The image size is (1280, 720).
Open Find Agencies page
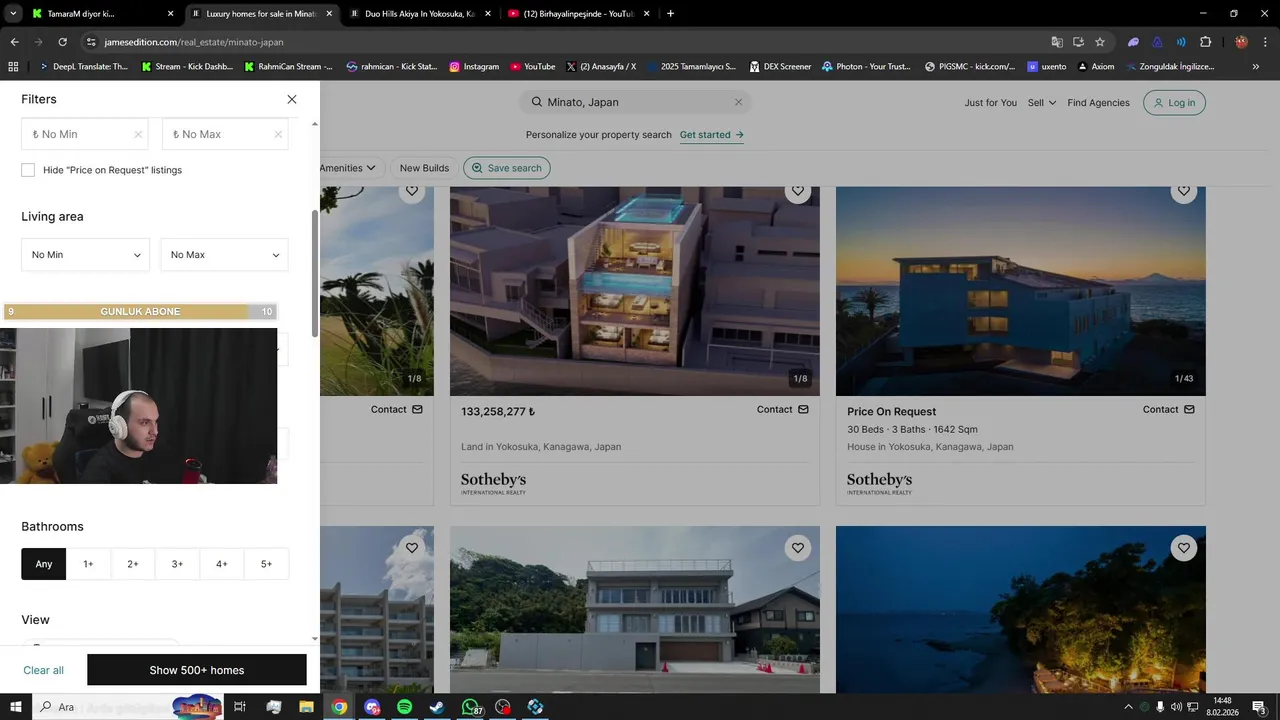tap(1098, 103)
